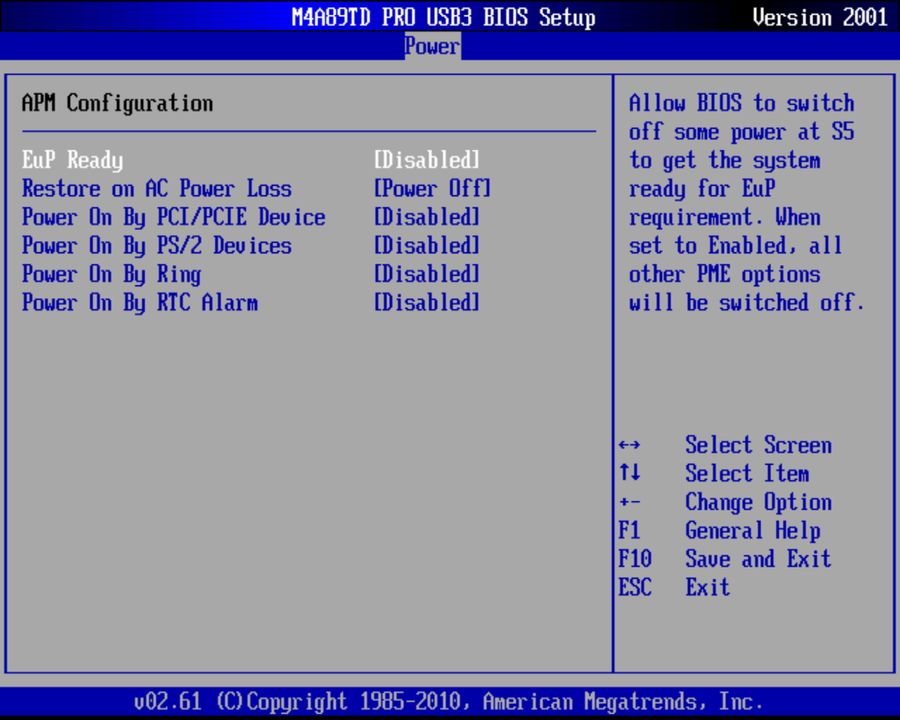Open the EuP Ready setting dropdown
This screenshot has width=900, height=720.
72,160
